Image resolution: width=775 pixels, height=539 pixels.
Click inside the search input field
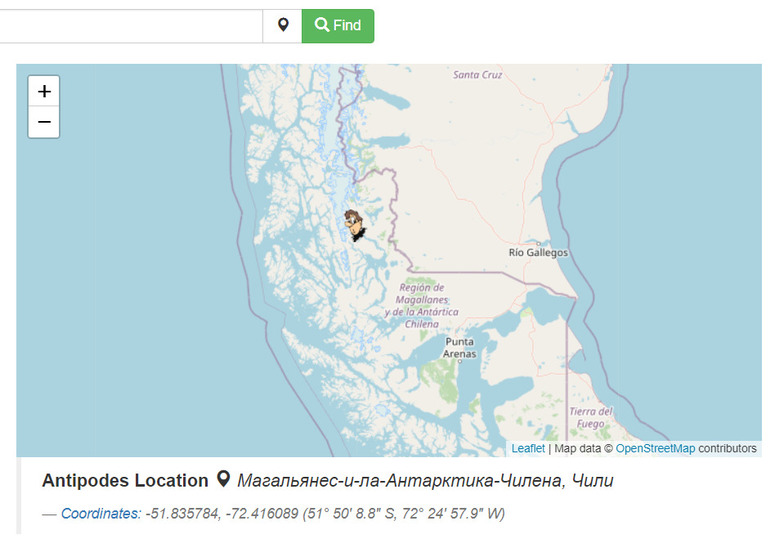[131, 26]
